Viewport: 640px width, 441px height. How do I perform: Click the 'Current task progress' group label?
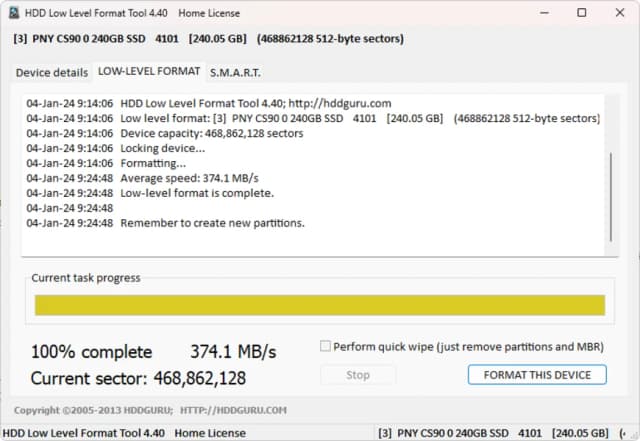click(x=86, y=278)
